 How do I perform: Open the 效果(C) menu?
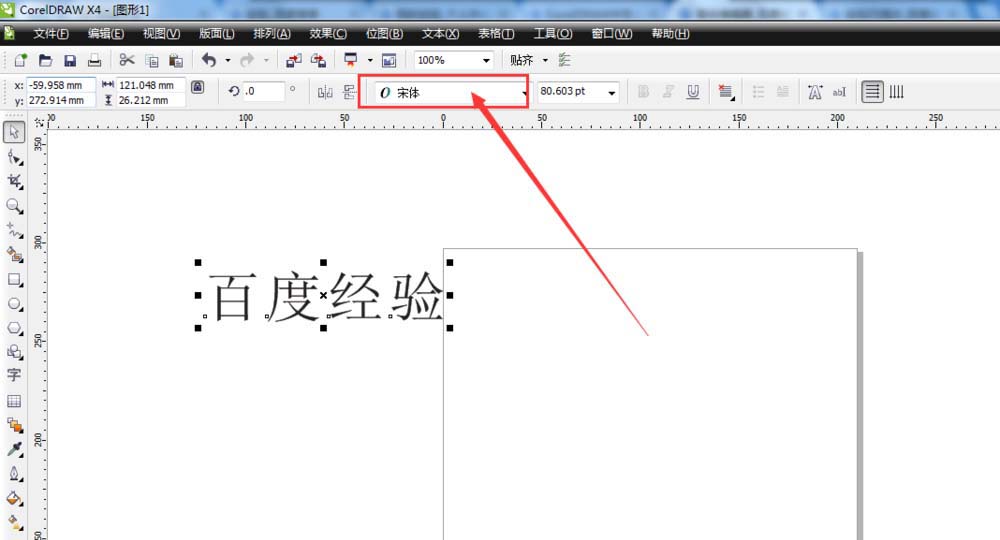tap(328, 34)
